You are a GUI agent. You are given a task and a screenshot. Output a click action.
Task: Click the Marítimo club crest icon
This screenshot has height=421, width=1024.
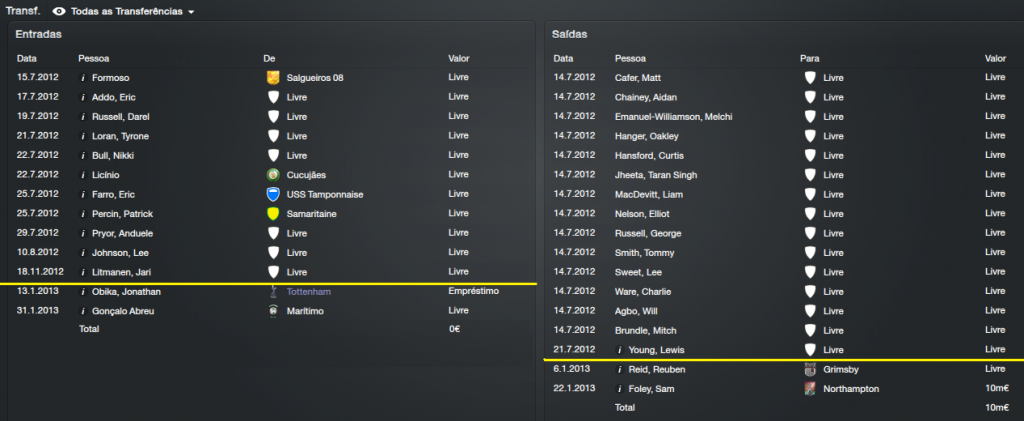pyautogui.click(x=273, y=311)
